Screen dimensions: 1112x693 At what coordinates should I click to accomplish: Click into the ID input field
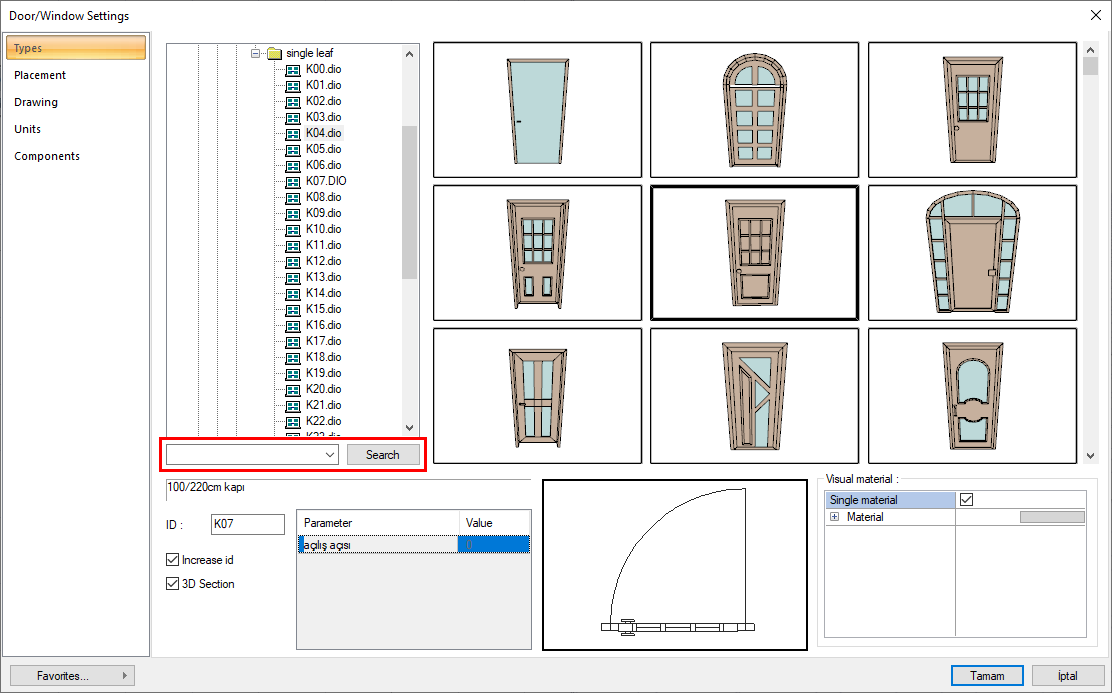tap(248, 524)
